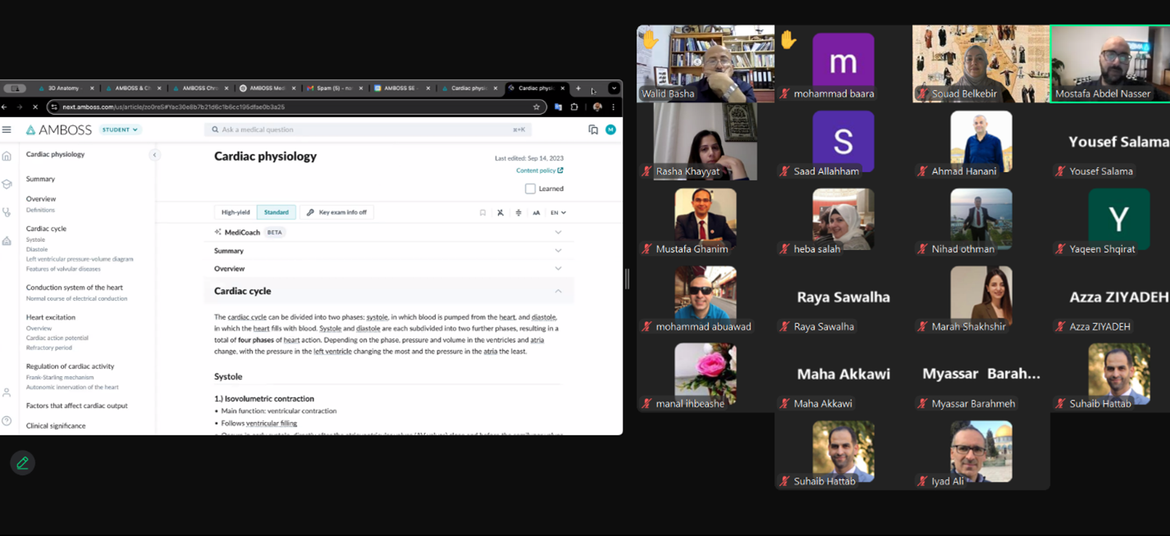This screenshot has width=1170, height=536.
Task: Open a new Chrome tab with plus
Action: [578, 88]
